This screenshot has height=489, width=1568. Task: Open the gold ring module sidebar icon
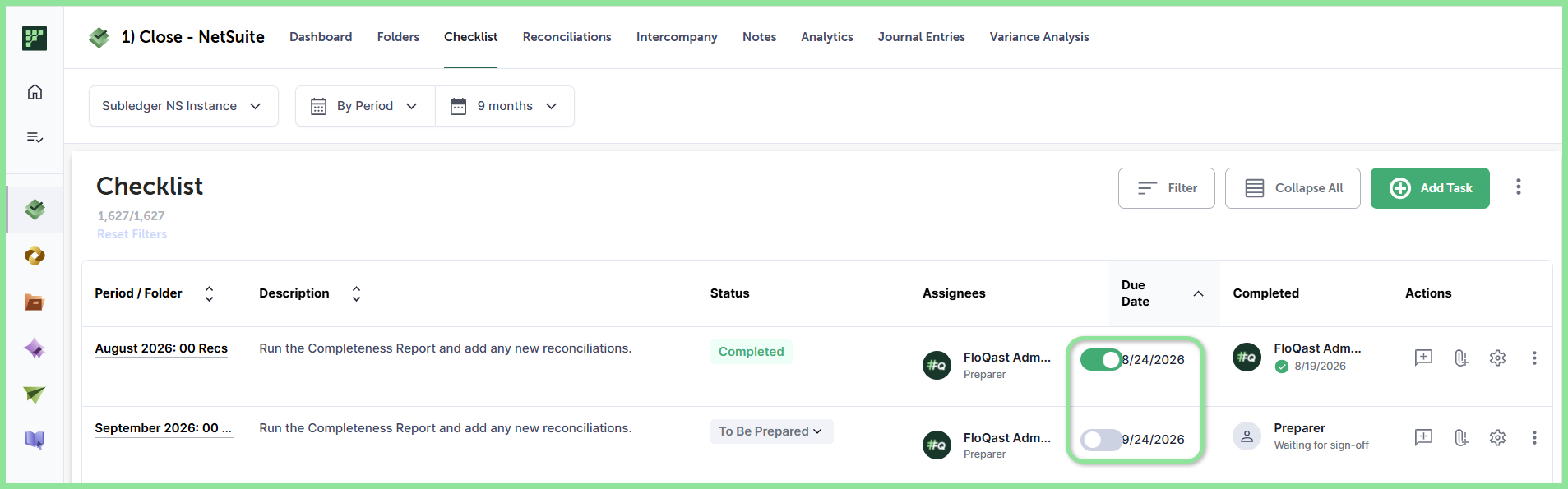(35, 256)
